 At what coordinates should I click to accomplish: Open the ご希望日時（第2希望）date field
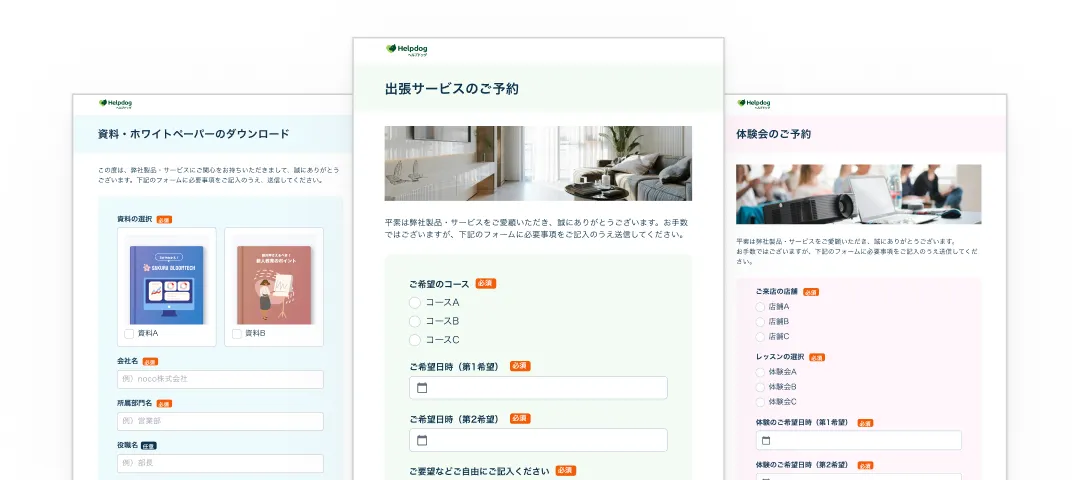(x=538, y=440)
